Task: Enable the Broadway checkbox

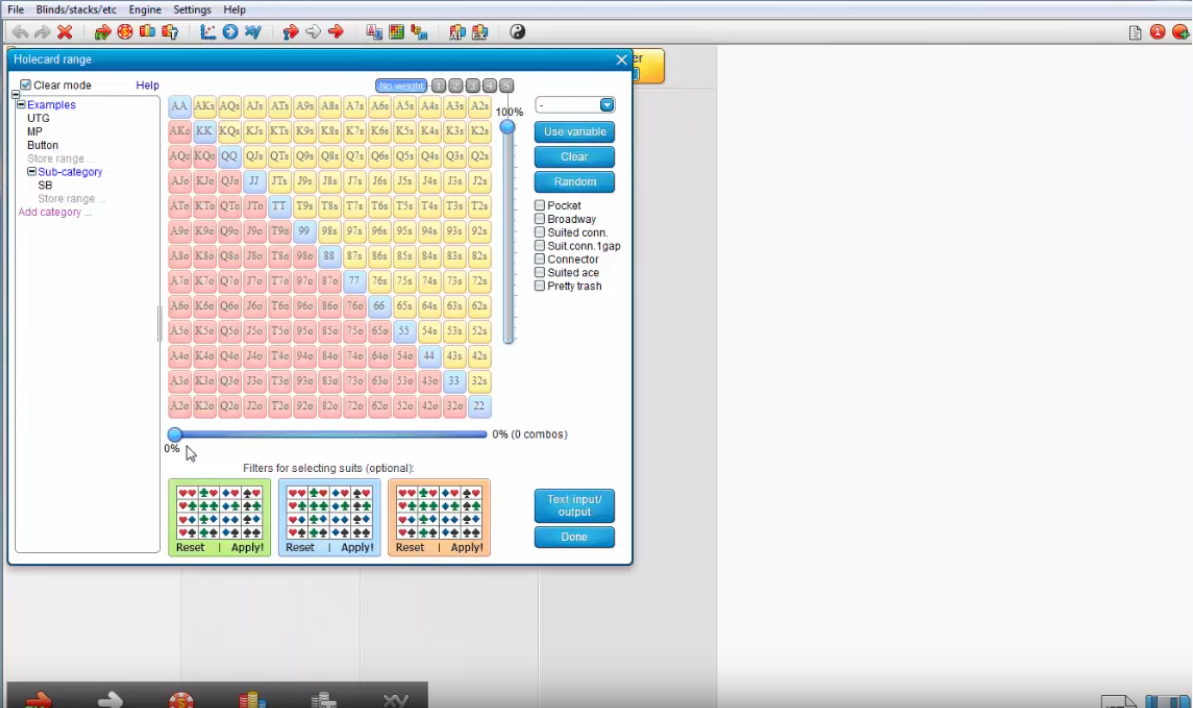Action: [540, 219]
